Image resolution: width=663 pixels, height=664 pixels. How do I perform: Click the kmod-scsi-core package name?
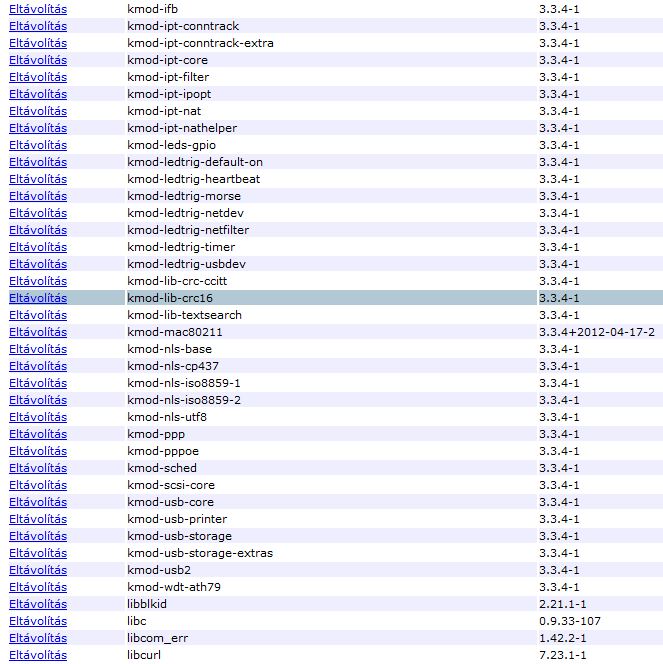[171, 485]
